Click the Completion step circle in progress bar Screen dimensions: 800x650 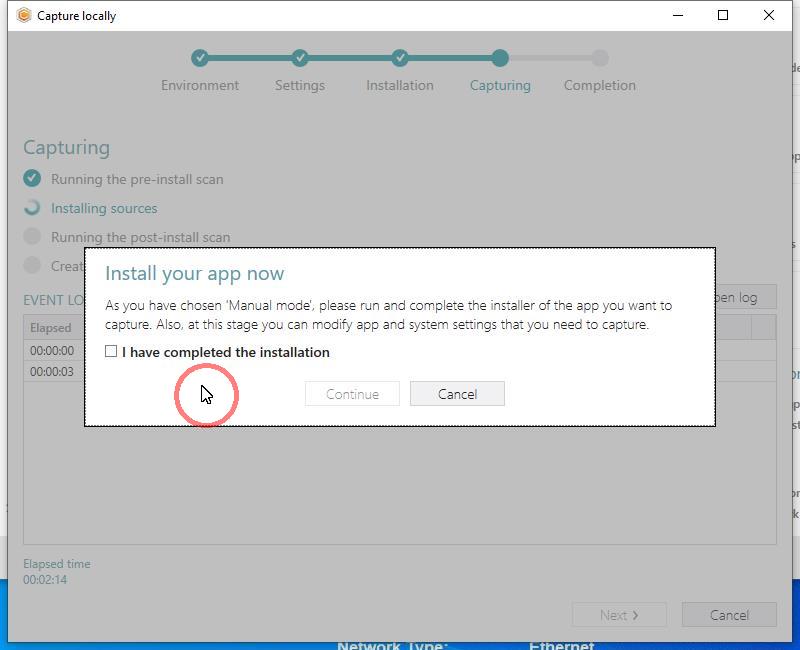599,58
